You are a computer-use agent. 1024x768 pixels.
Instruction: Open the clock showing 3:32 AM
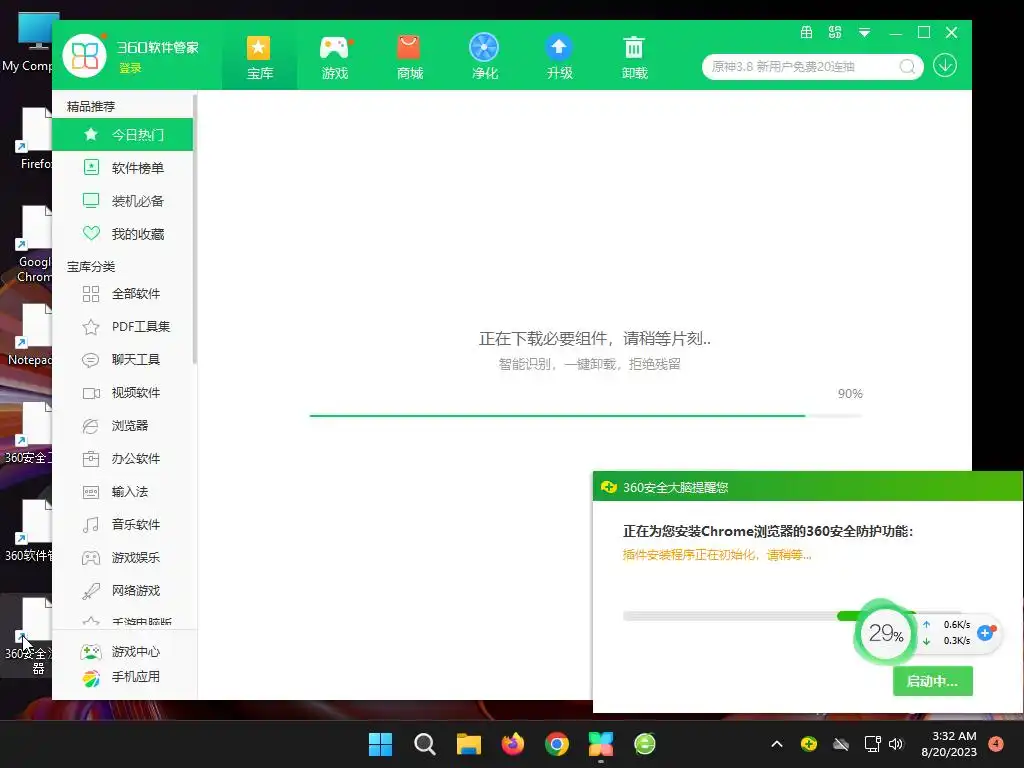click(x=949, y=744)
